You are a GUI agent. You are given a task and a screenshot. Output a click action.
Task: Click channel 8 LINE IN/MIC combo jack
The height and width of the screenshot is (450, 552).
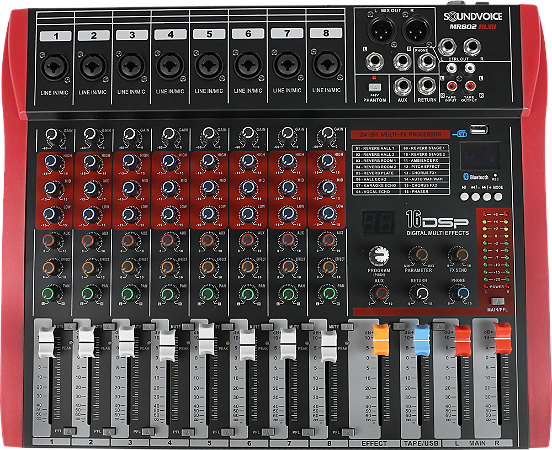[326, 65]
